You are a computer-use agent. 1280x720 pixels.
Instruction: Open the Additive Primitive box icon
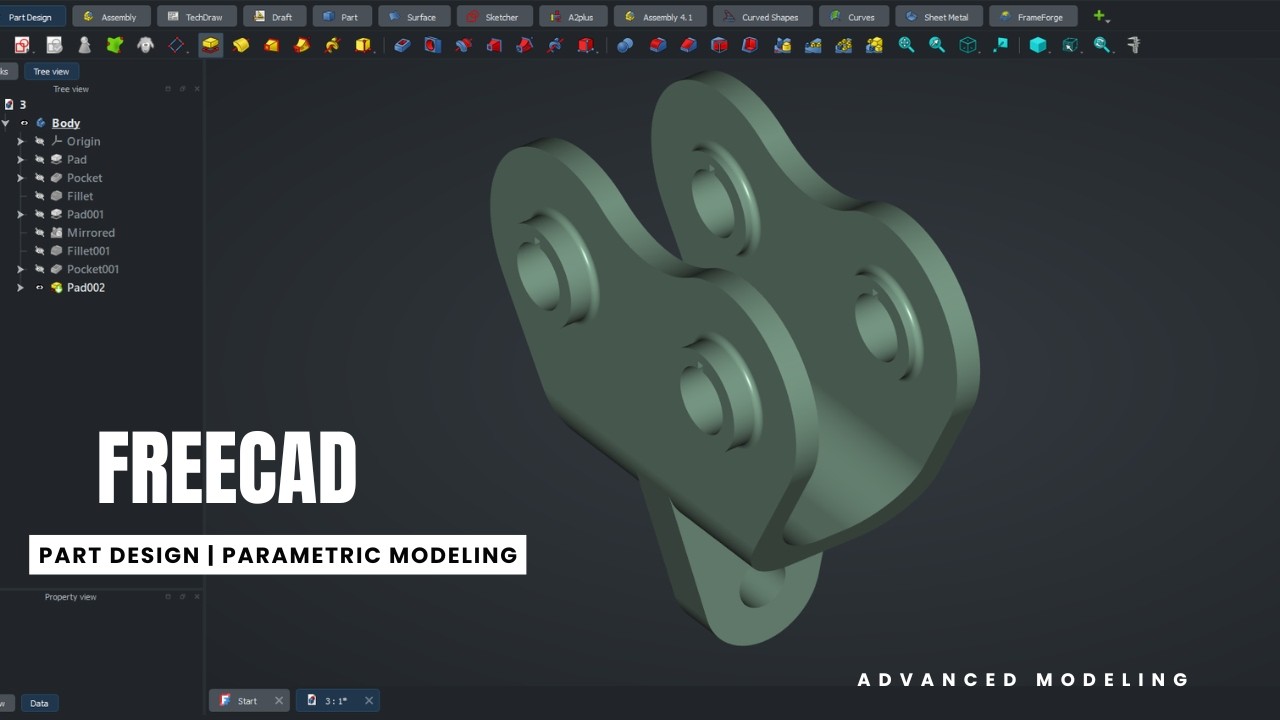click(364, 45)
